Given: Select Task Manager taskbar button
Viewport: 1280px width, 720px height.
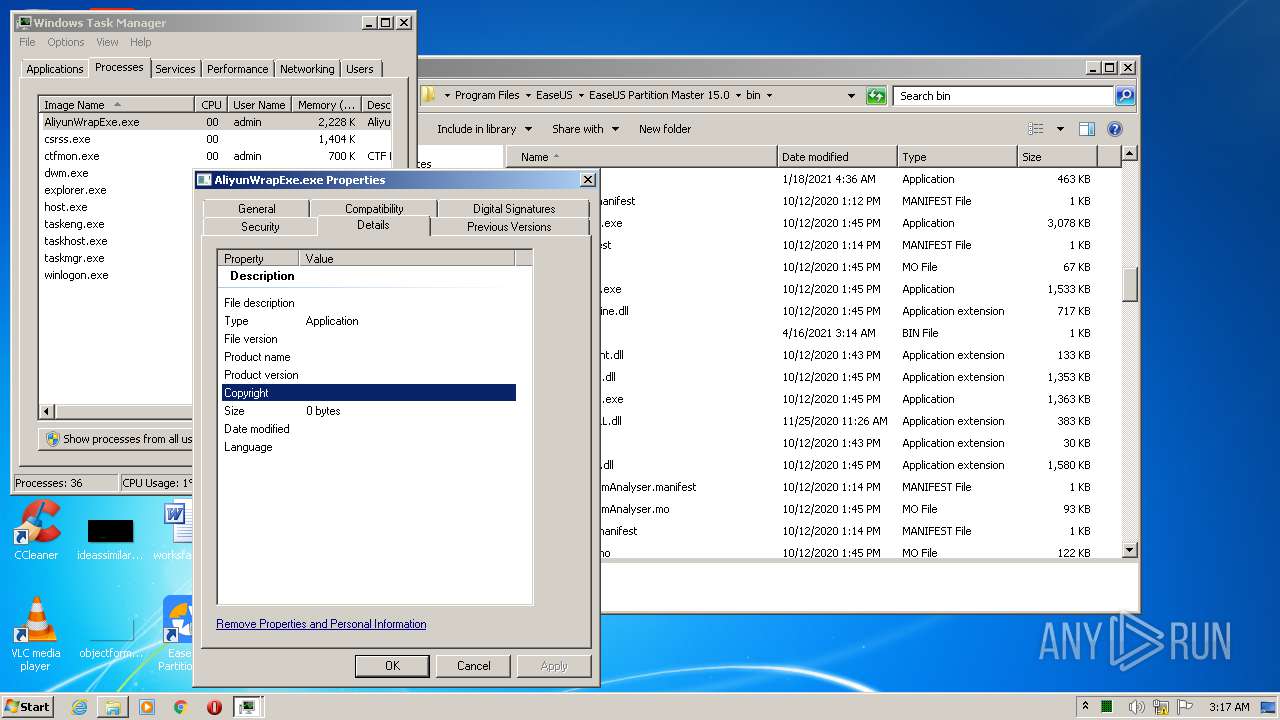Looking at the screenshot, I should [x=247, y=707].
